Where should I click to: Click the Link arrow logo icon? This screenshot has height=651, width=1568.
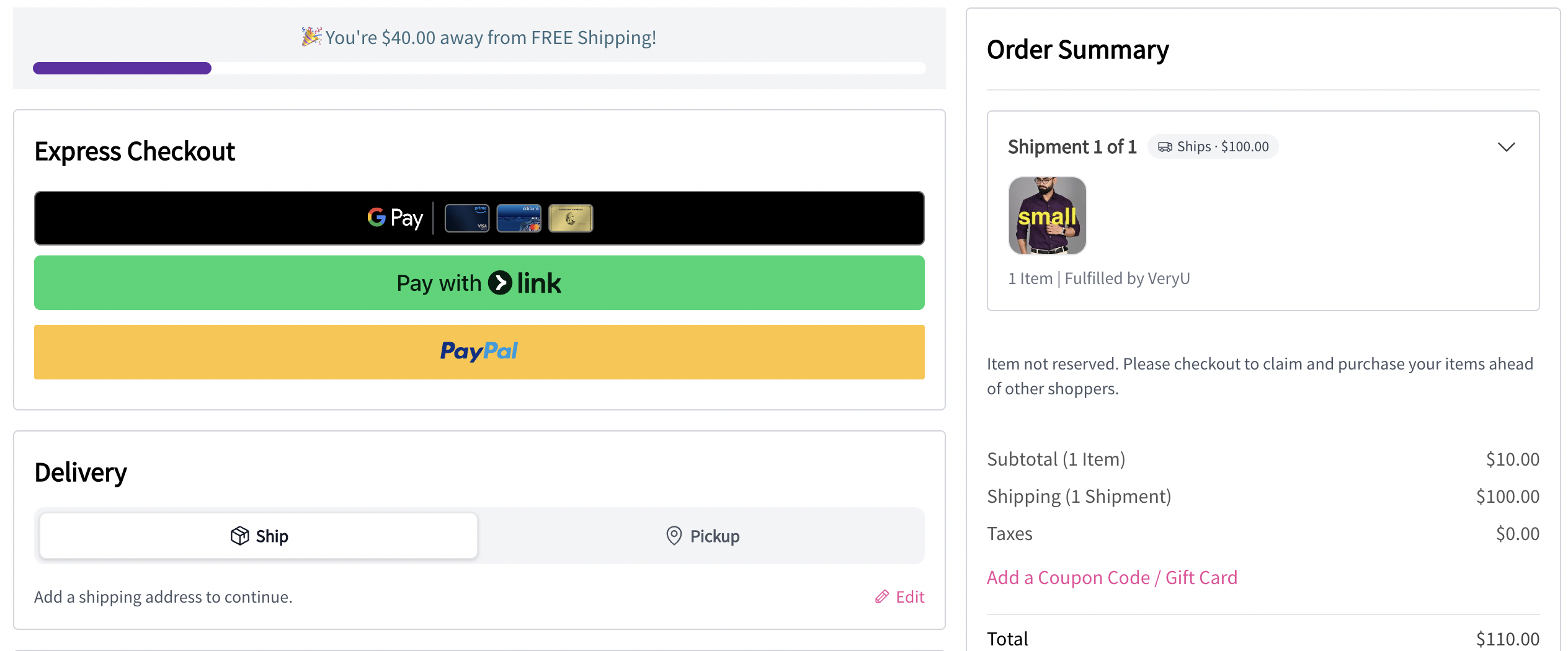point(500,283)
